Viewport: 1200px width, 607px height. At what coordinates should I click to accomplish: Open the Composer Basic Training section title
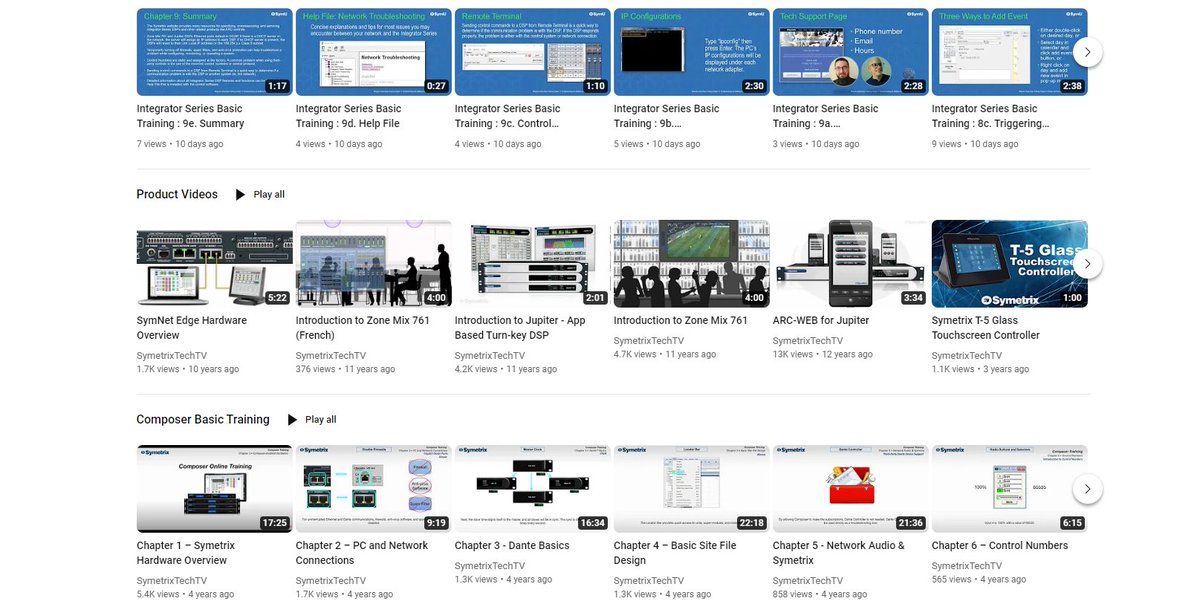[x=203, y=419]
